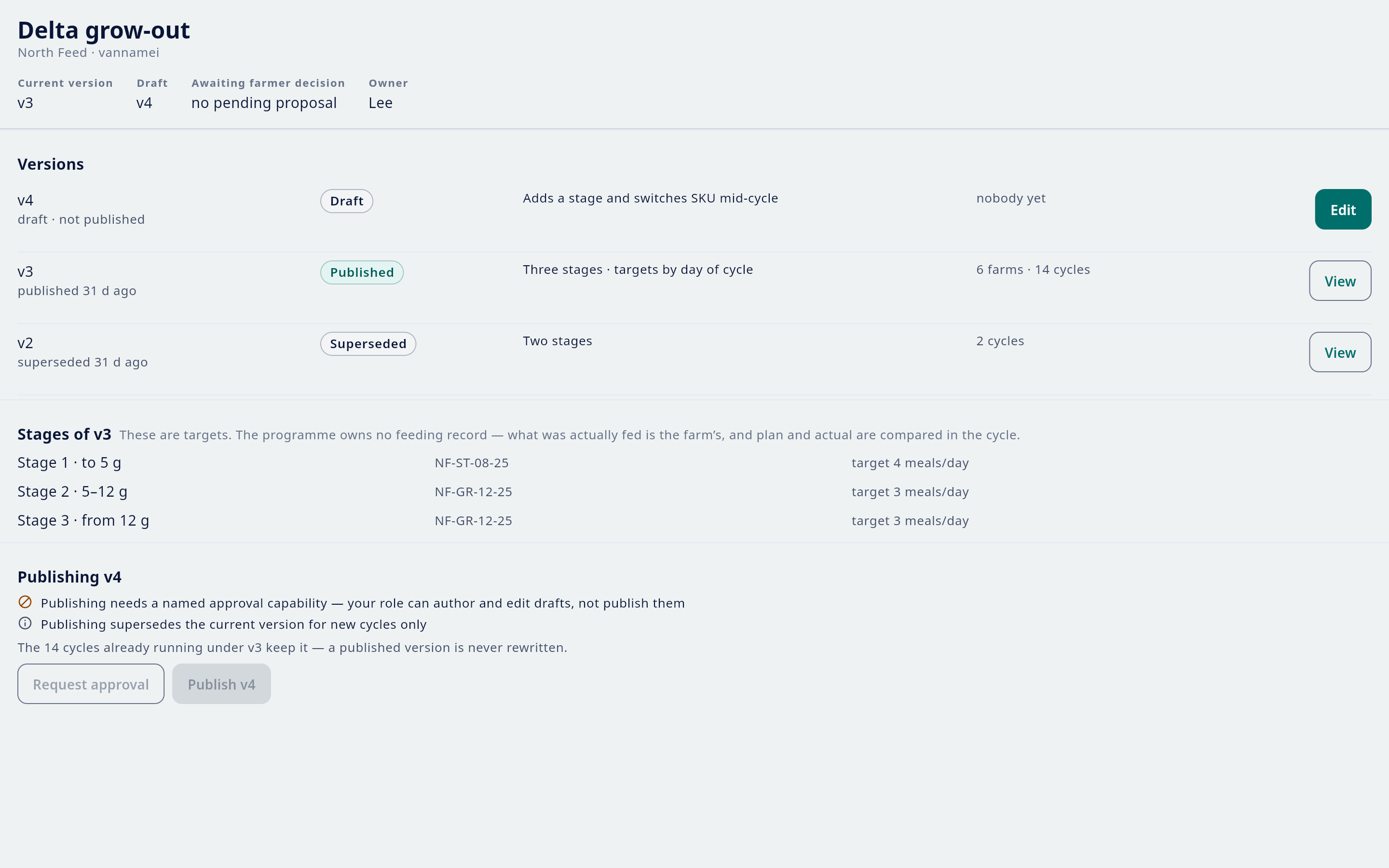The width and height of the screenshot is (1389, 868).
Task: Select the v3 version row title
Action: click(25, 271)
